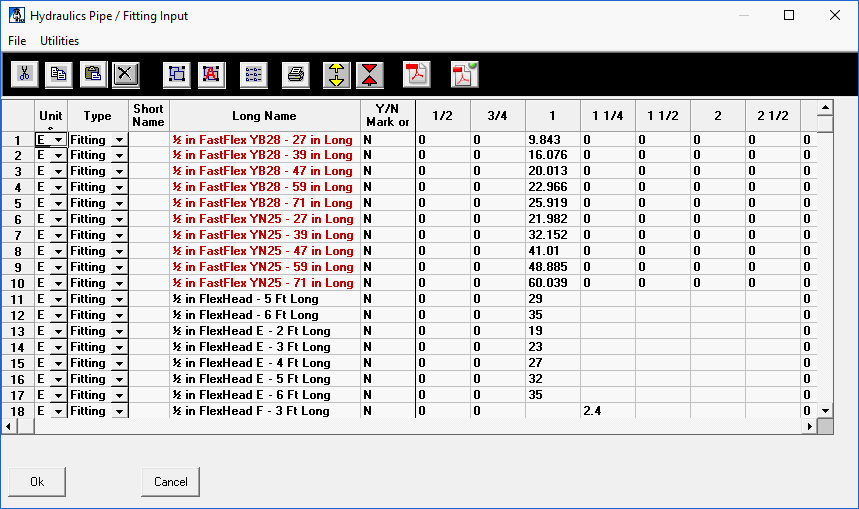Open the File menu

point(17,41)
